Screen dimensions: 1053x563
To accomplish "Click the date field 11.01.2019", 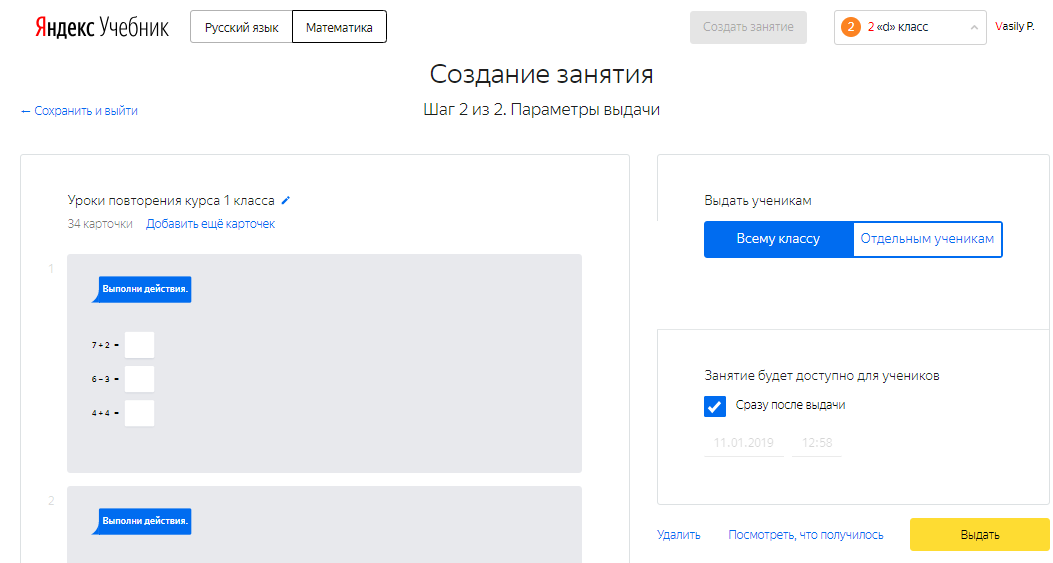I will click(743, 443).
